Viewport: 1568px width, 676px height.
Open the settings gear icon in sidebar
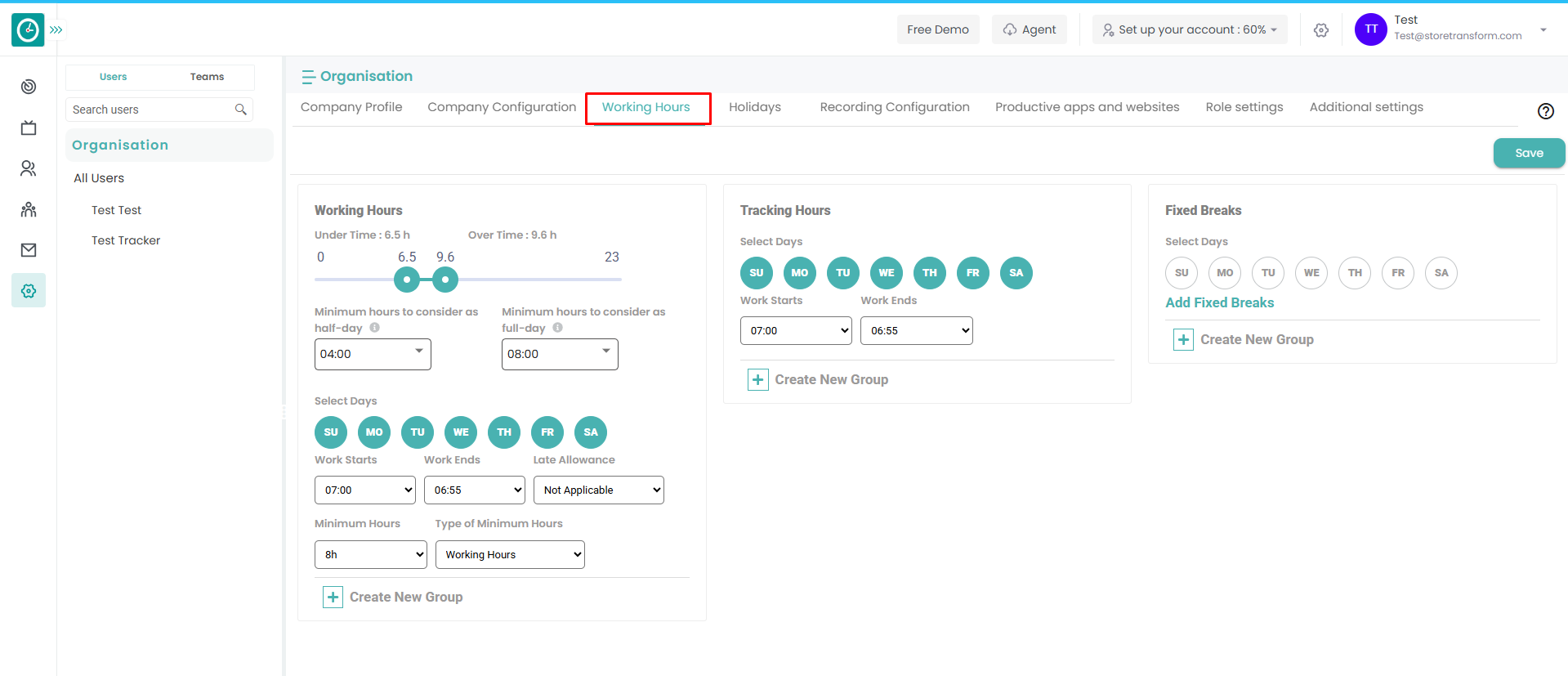[29, 291]
